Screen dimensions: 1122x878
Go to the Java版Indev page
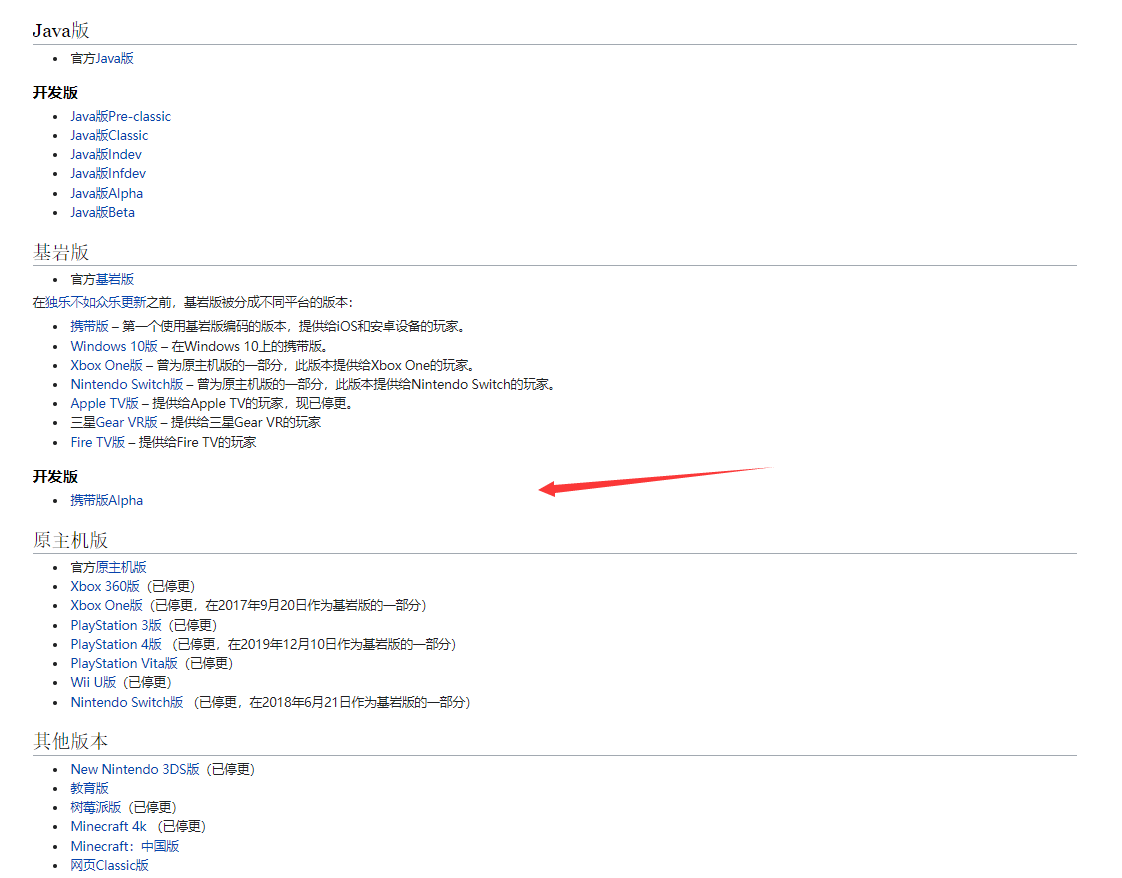[106, 154]
